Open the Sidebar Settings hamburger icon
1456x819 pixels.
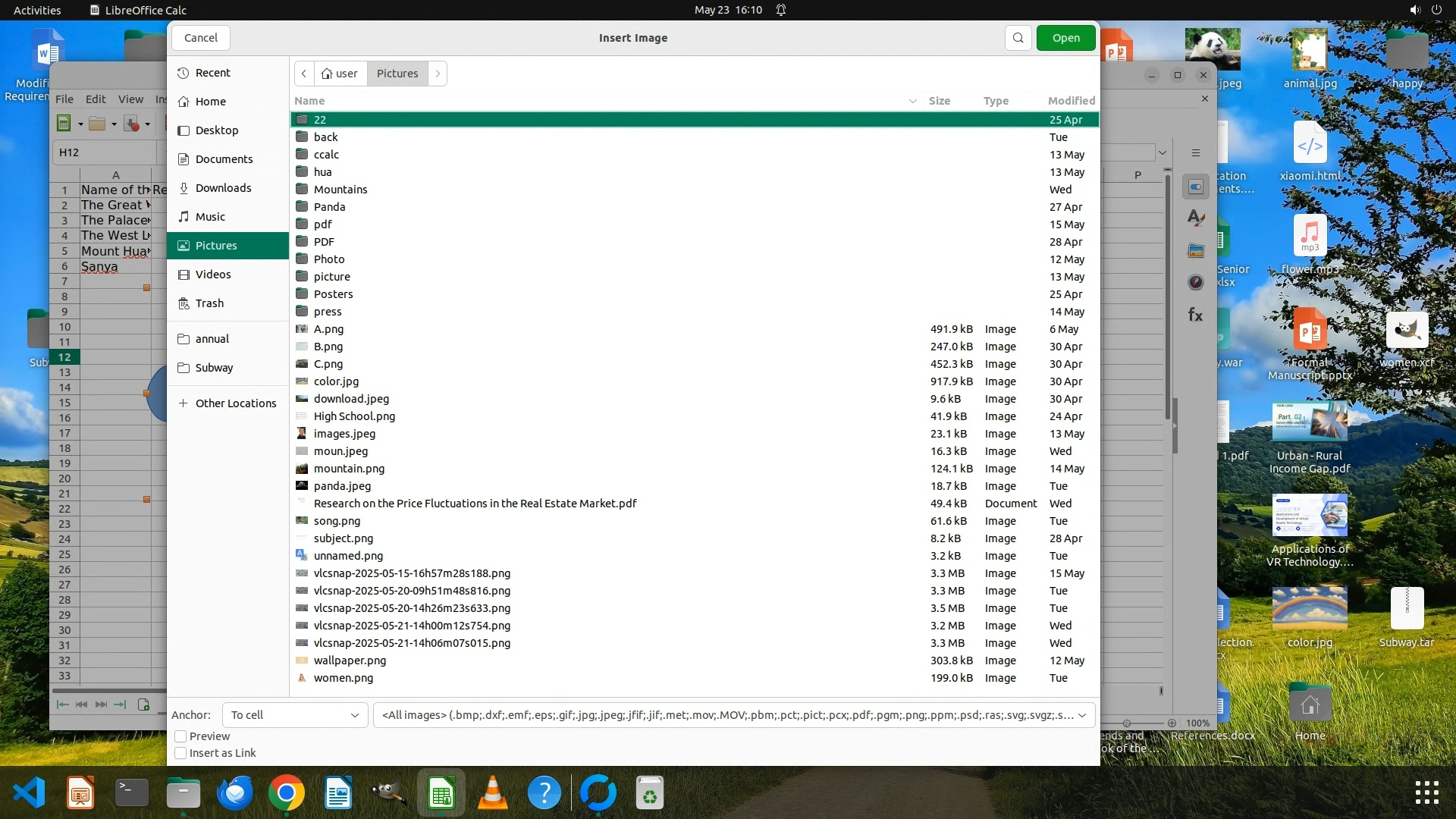point(1196,153)
